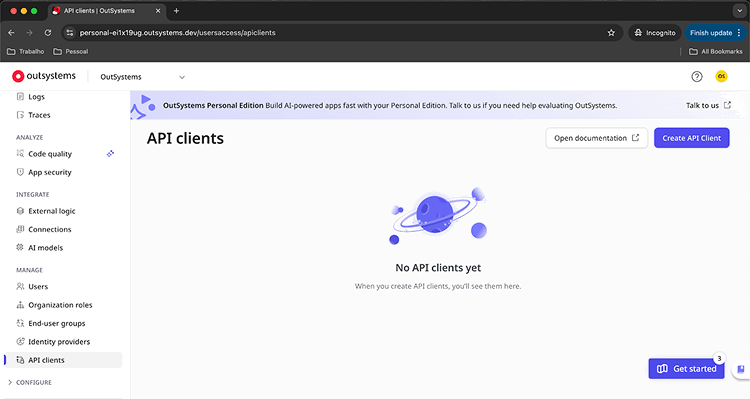Click the Traces icon
Screen dimensions: 750x399
pos(20,115)
